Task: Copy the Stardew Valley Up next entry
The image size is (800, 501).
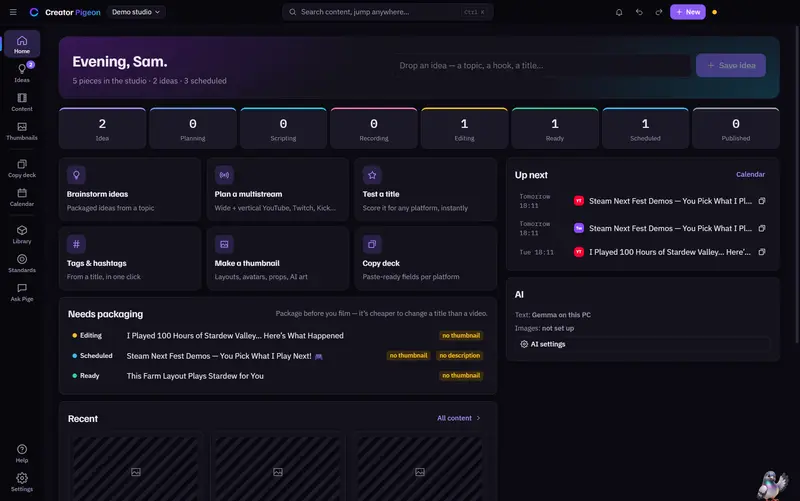Action: click(762, 252)
